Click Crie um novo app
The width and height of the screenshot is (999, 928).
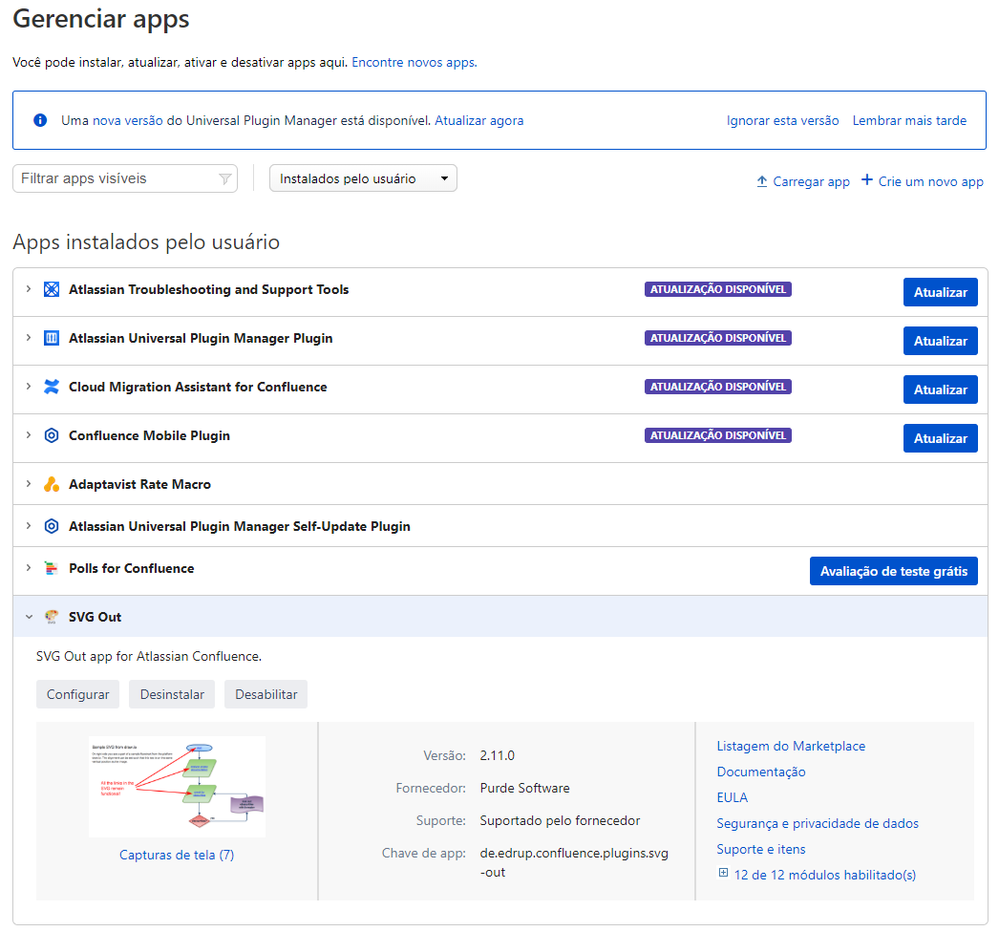pos(931,182)
